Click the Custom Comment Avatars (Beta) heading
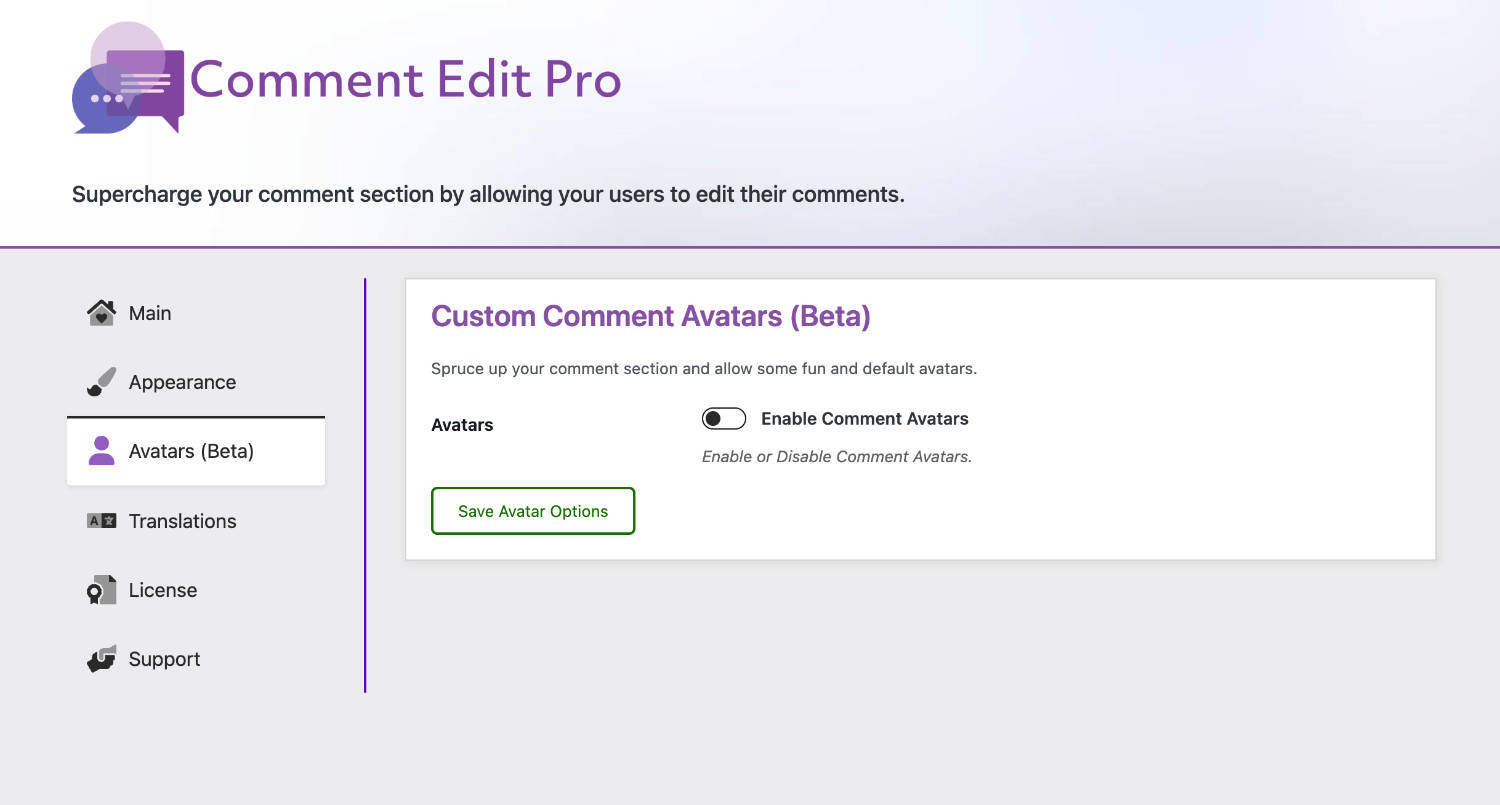Screen dimensions: 1500x805 point(651,316)
